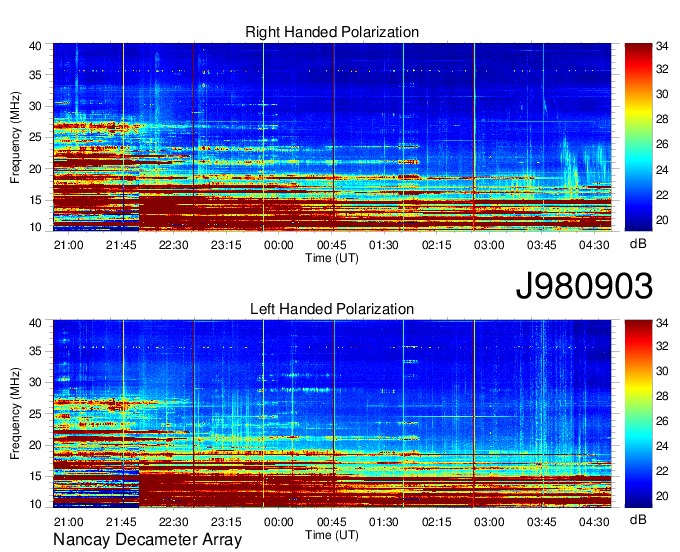Click the 20 MHz tick of the Left Handed plot
The width and height of the screenshot is (680, 552).
pos(35,445)
